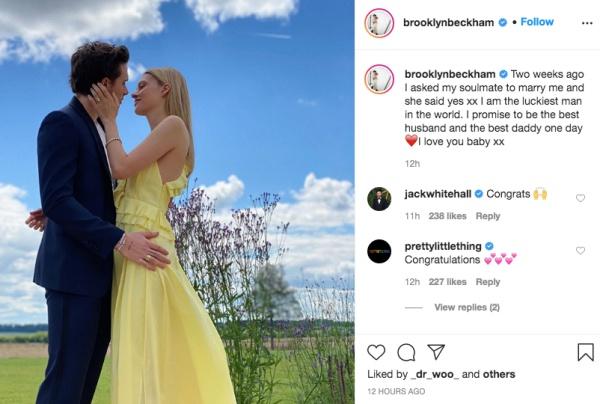
Task: Share the post via the paper plane icon
Action: (436, 352)
